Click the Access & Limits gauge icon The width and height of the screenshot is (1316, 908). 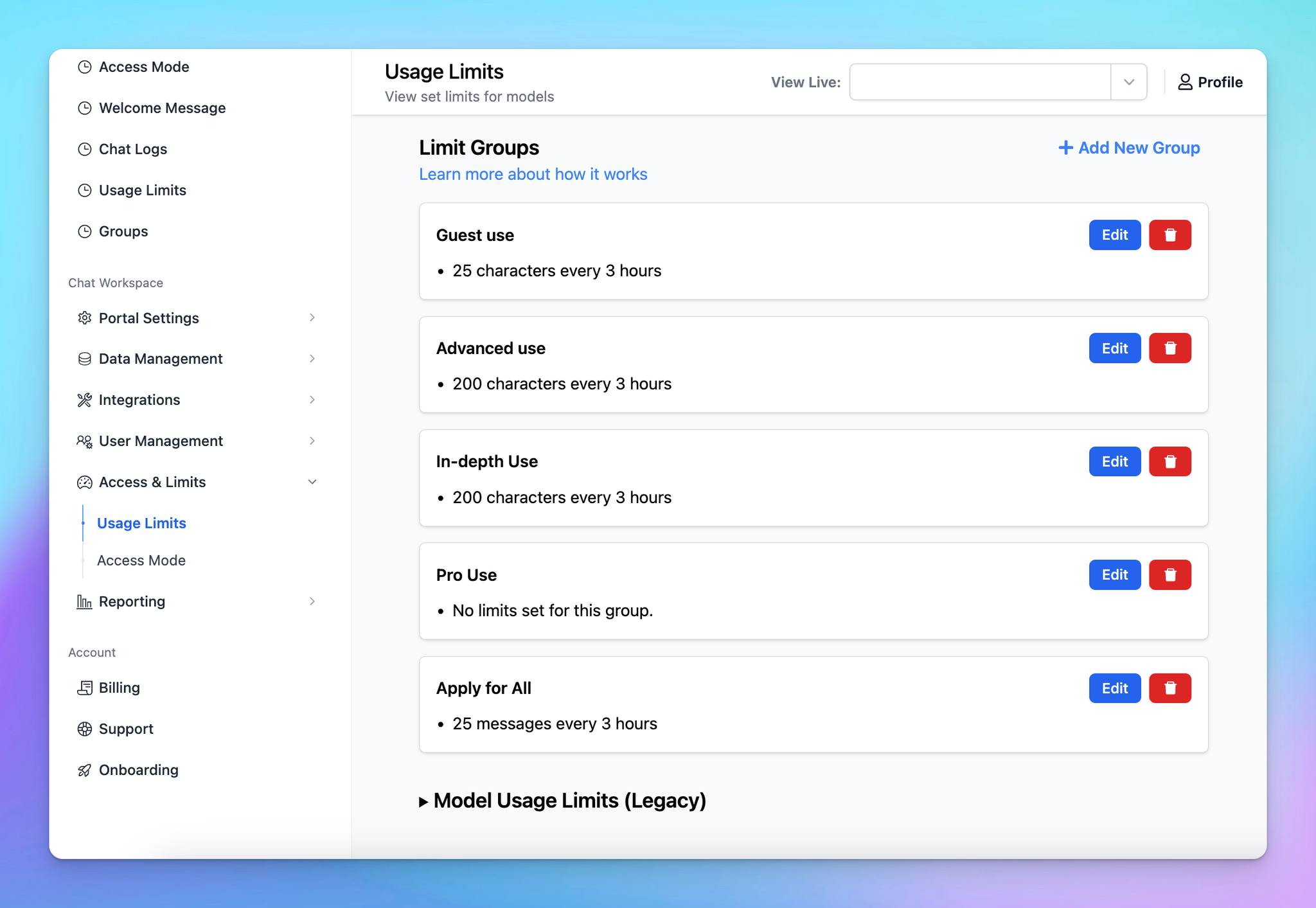84,482
